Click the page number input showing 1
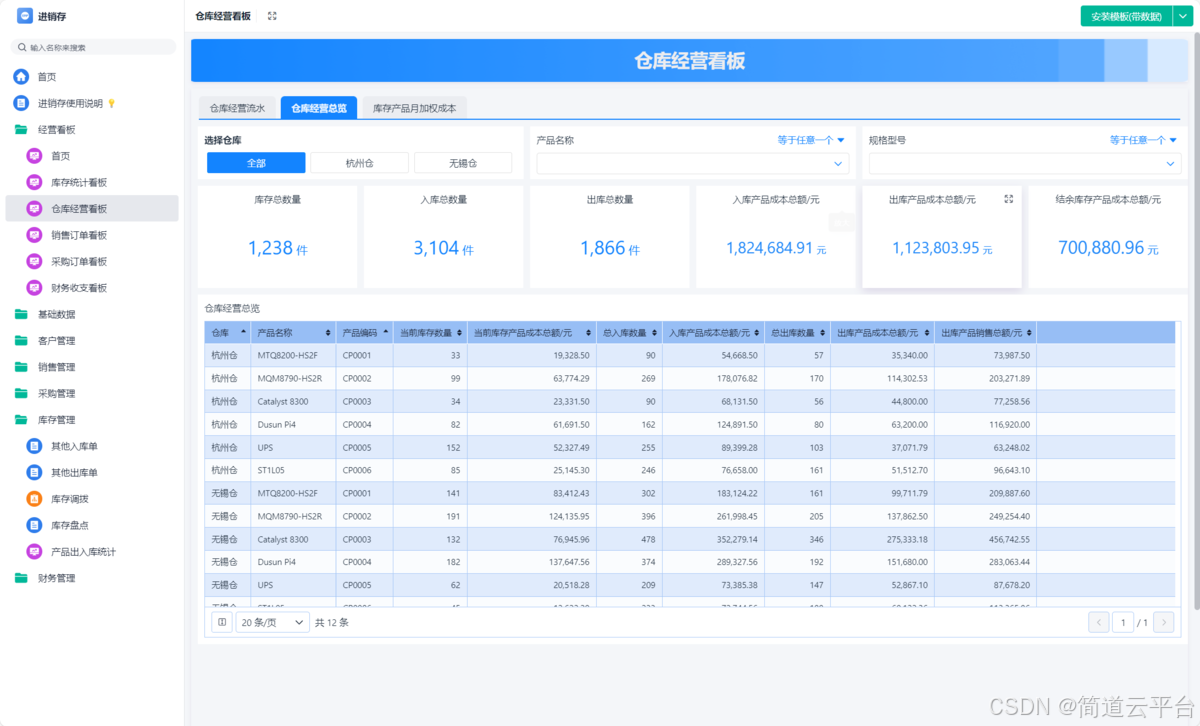The width and height of the screenshot is (1200, 726). click(1124, 622)
